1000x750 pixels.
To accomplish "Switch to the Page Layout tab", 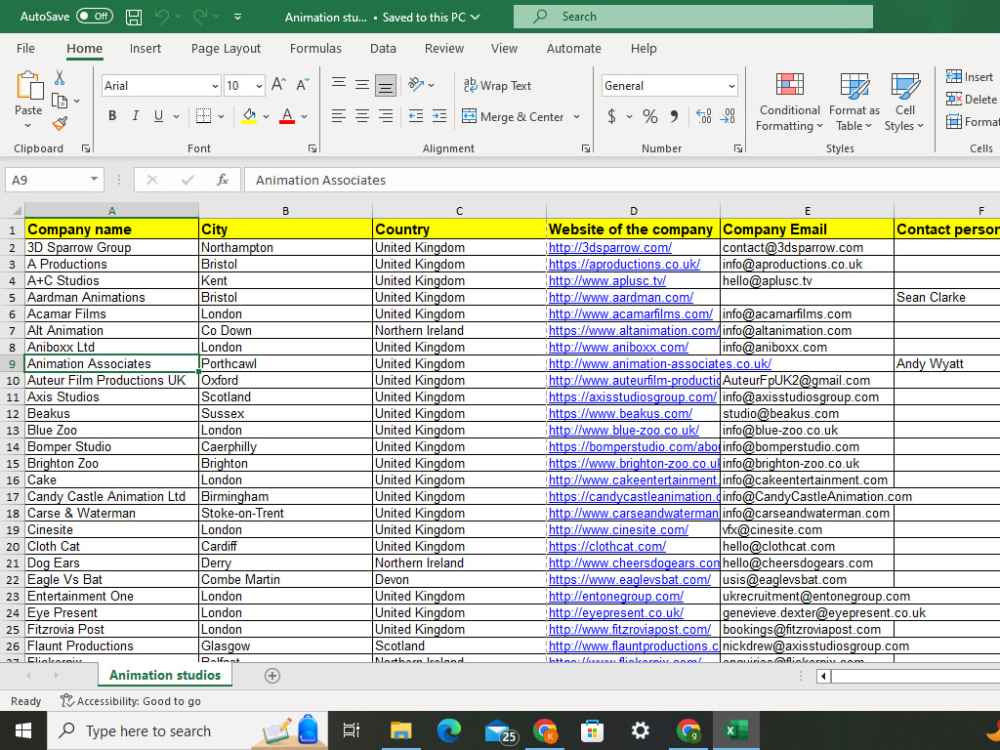I will 226,48.
